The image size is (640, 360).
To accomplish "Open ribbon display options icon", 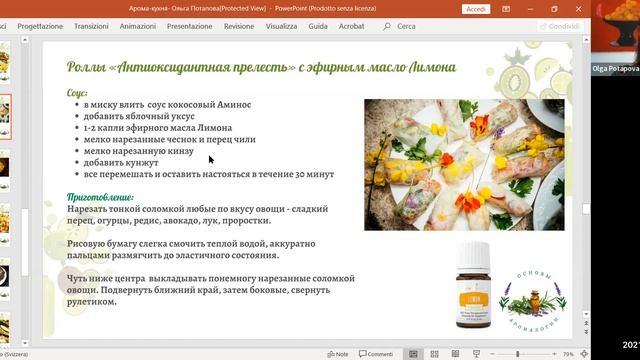I will coord(506,9).
